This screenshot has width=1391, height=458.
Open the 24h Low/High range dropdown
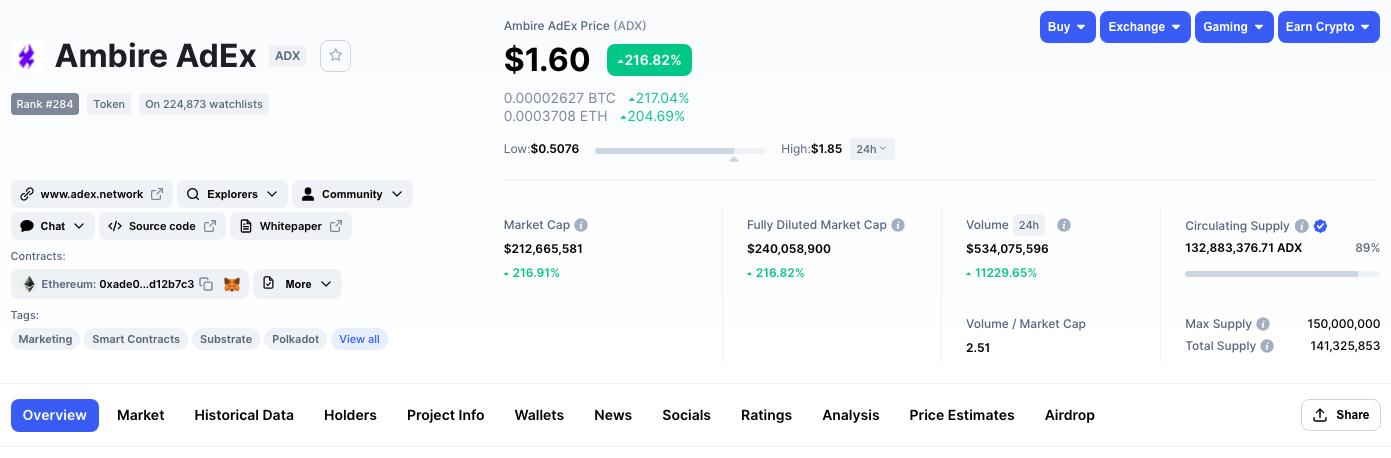(872, 149)
